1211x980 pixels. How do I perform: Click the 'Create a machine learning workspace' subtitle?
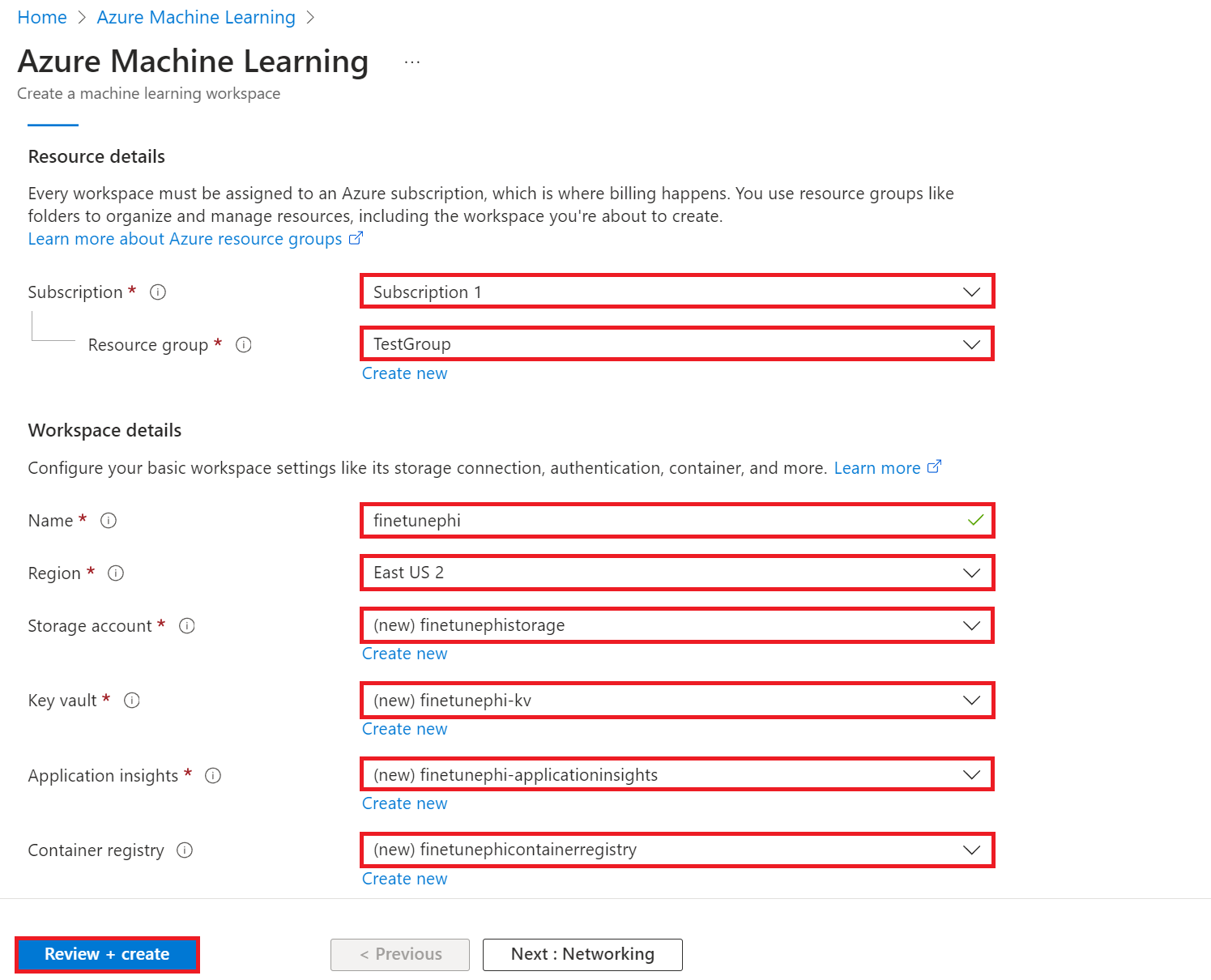point(149,94)
